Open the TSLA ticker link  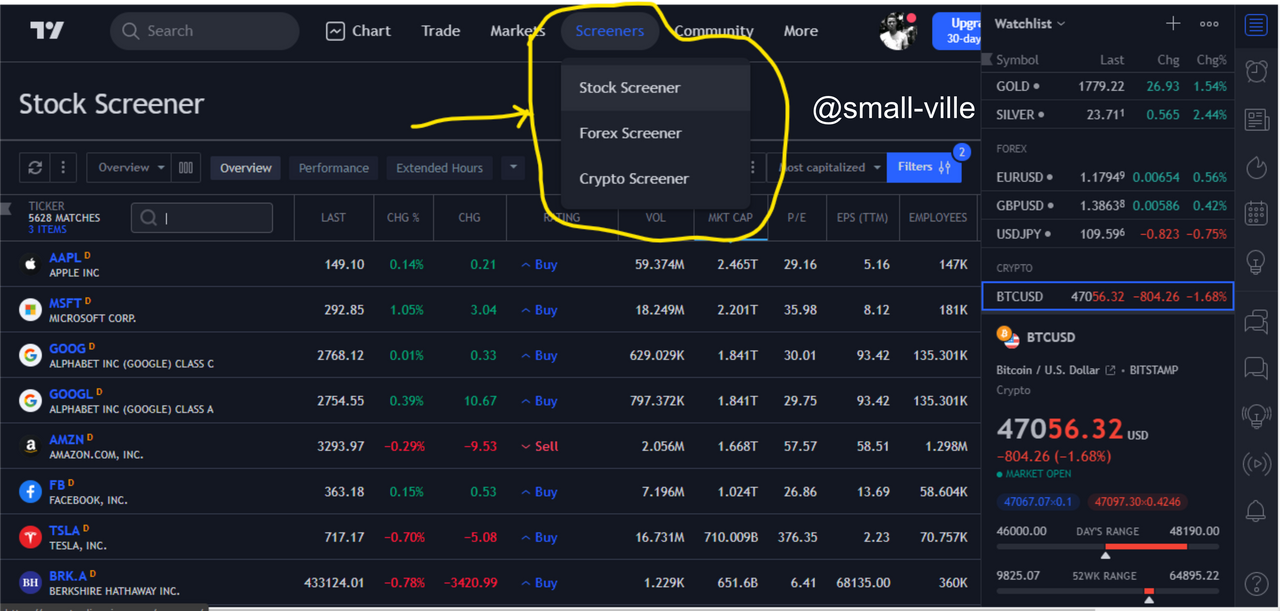pos(64,530)
